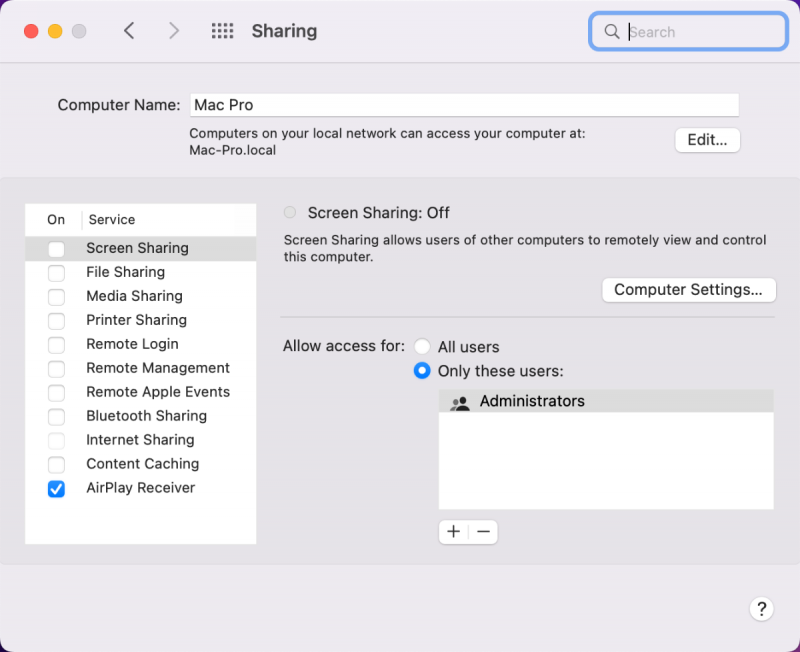
Task: Click the magnifying glass search icon
Action: tap(611, 32)
